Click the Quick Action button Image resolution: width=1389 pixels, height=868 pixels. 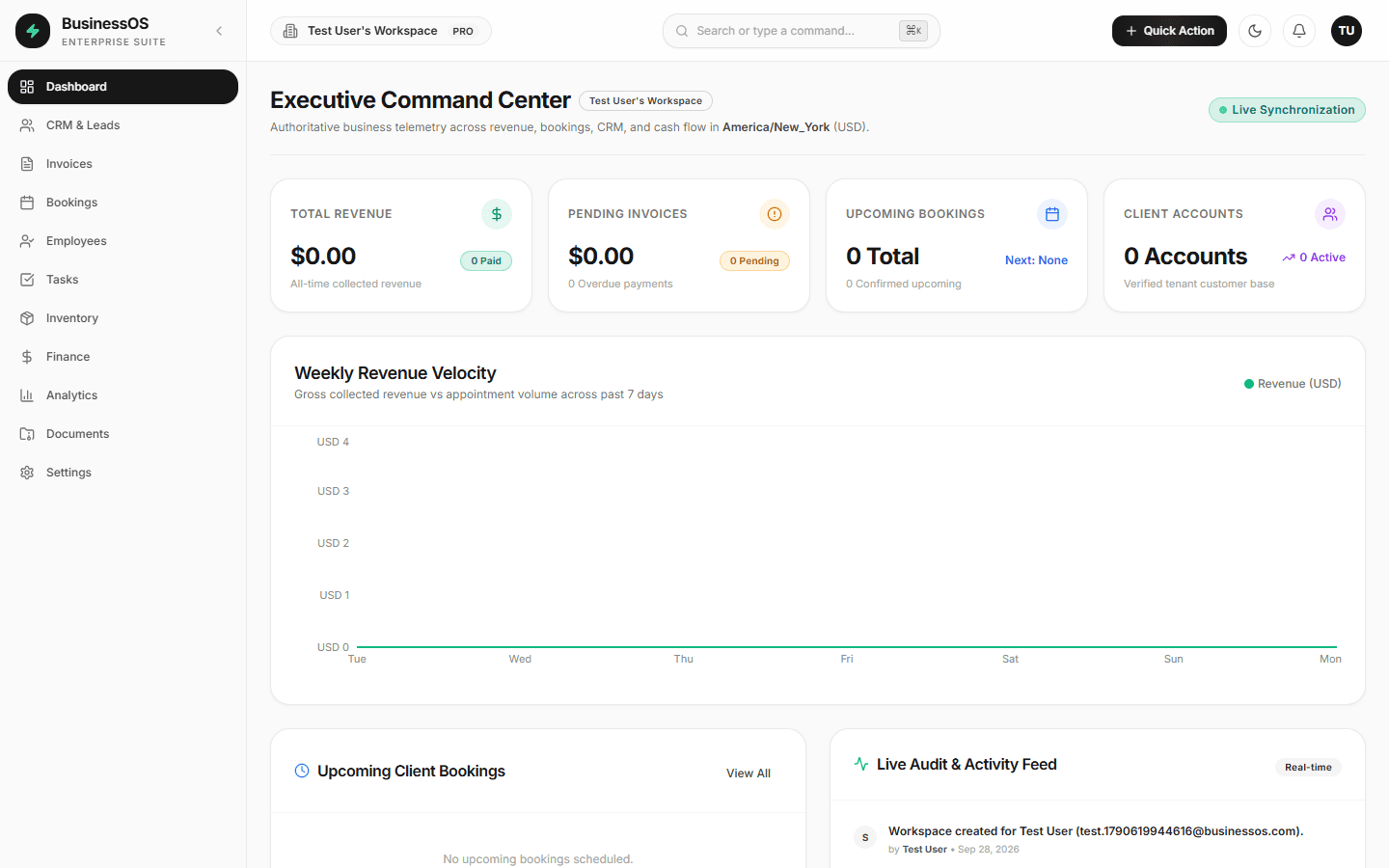[1169, 31]
